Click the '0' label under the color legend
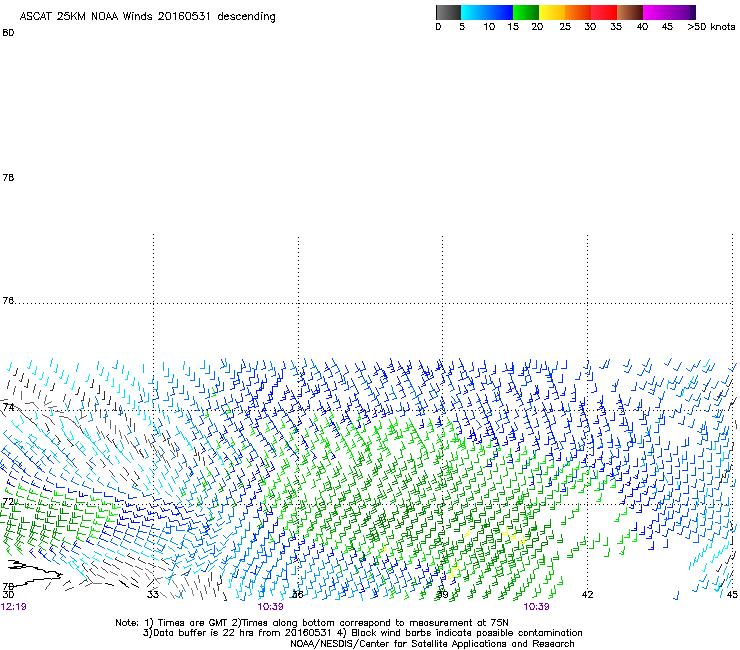The height and width of the screenshot is (650, 740). [438, 27]
